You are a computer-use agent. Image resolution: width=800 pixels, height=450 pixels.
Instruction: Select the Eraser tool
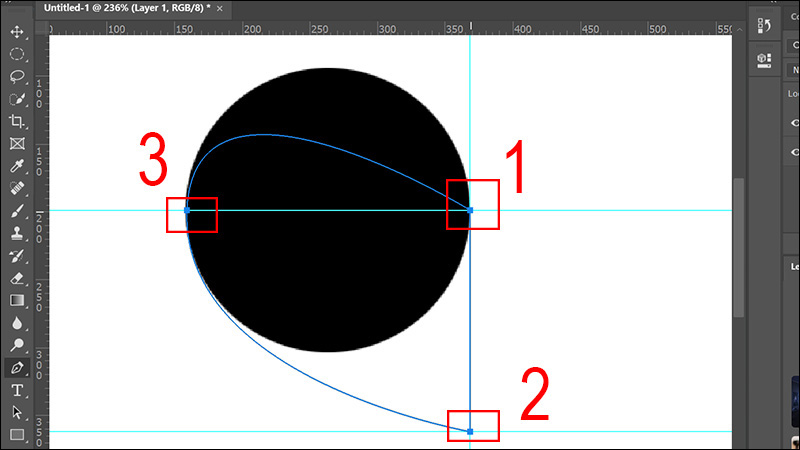point(17,278)
